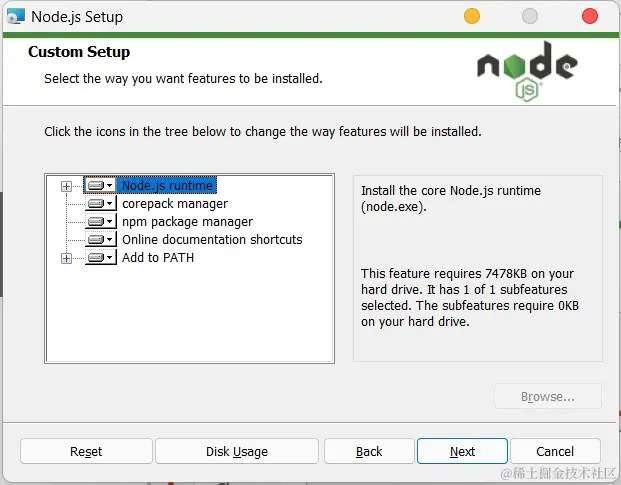Click the greyed-out Browse... button

548,396
